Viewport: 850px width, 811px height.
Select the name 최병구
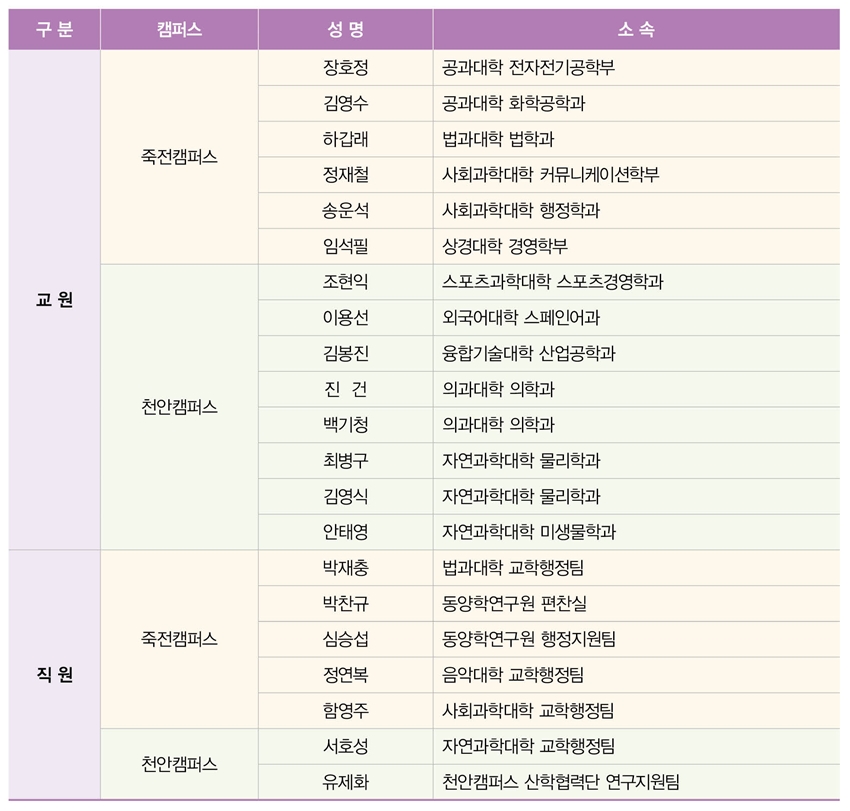coord(346,460)
